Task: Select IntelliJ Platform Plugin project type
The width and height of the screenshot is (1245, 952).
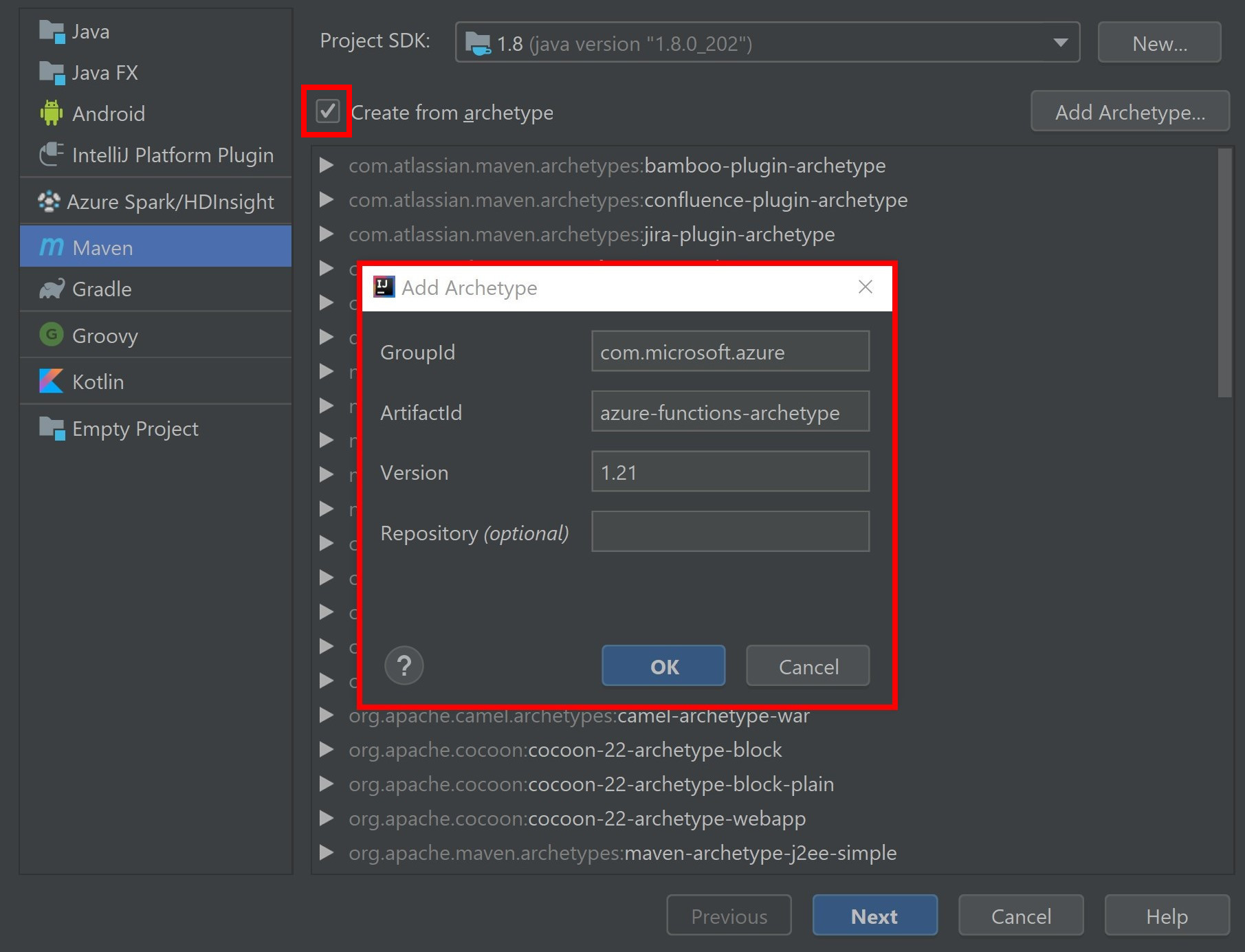Action: point(155,155)
